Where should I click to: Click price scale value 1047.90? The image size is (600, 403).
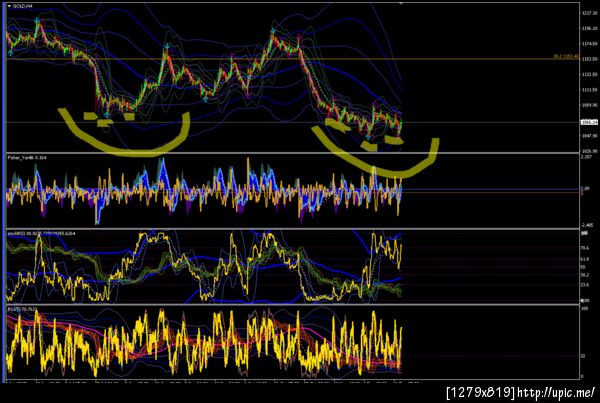coord(589,135)
